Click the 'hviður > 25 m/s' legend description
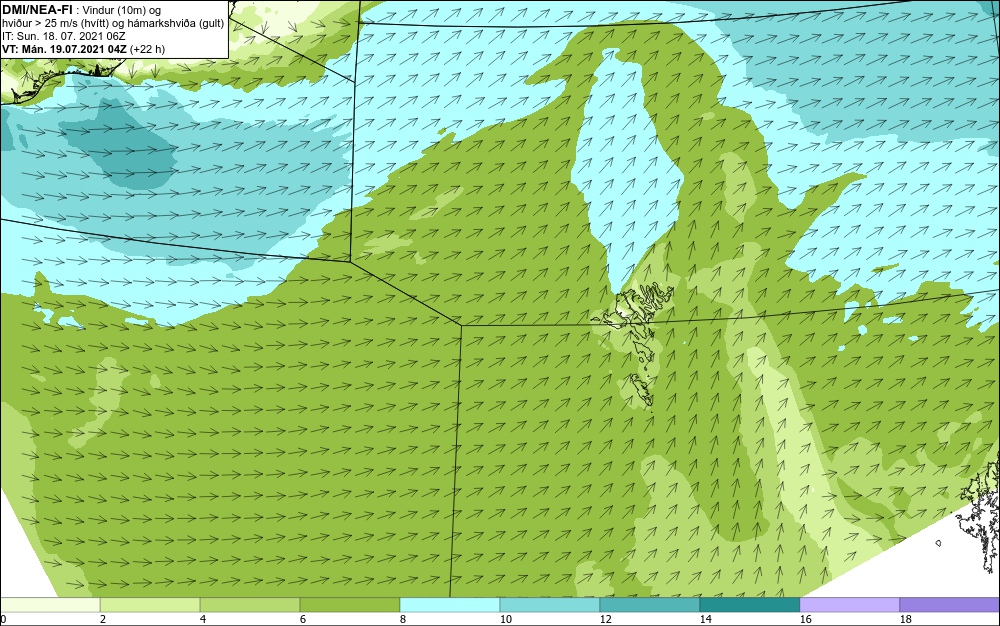The width and height of the screenshot is (1000, 626). coord(113,23)
